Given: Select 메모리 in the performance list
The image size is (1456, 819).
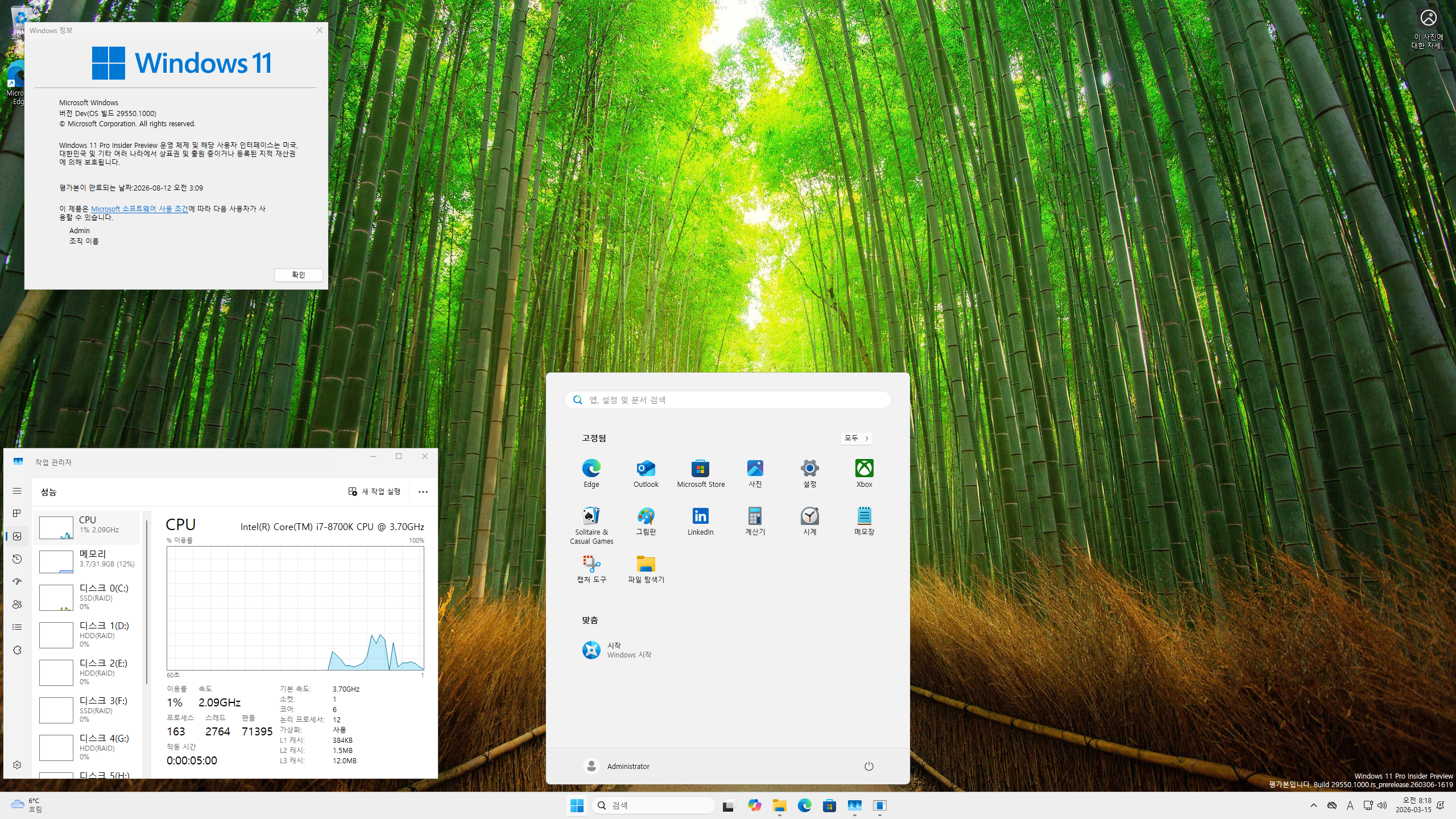Looking at the screenshot, I should 88,559.
